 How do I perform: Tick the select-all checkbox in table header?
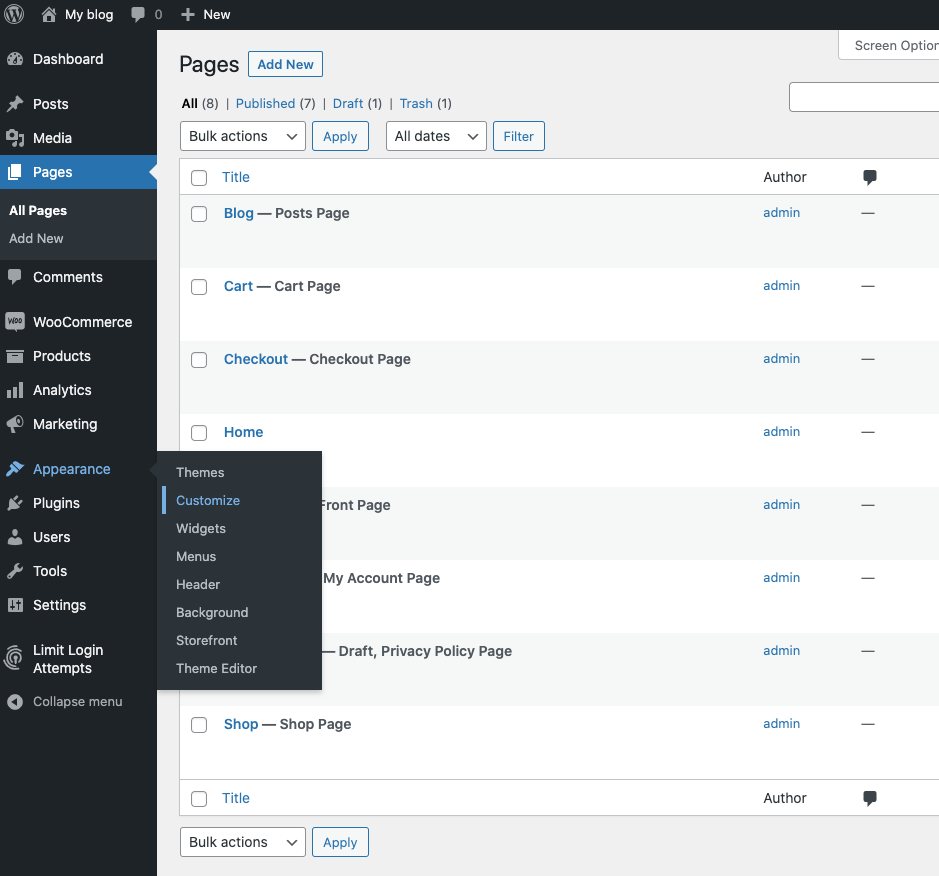[x=199, y=178]
